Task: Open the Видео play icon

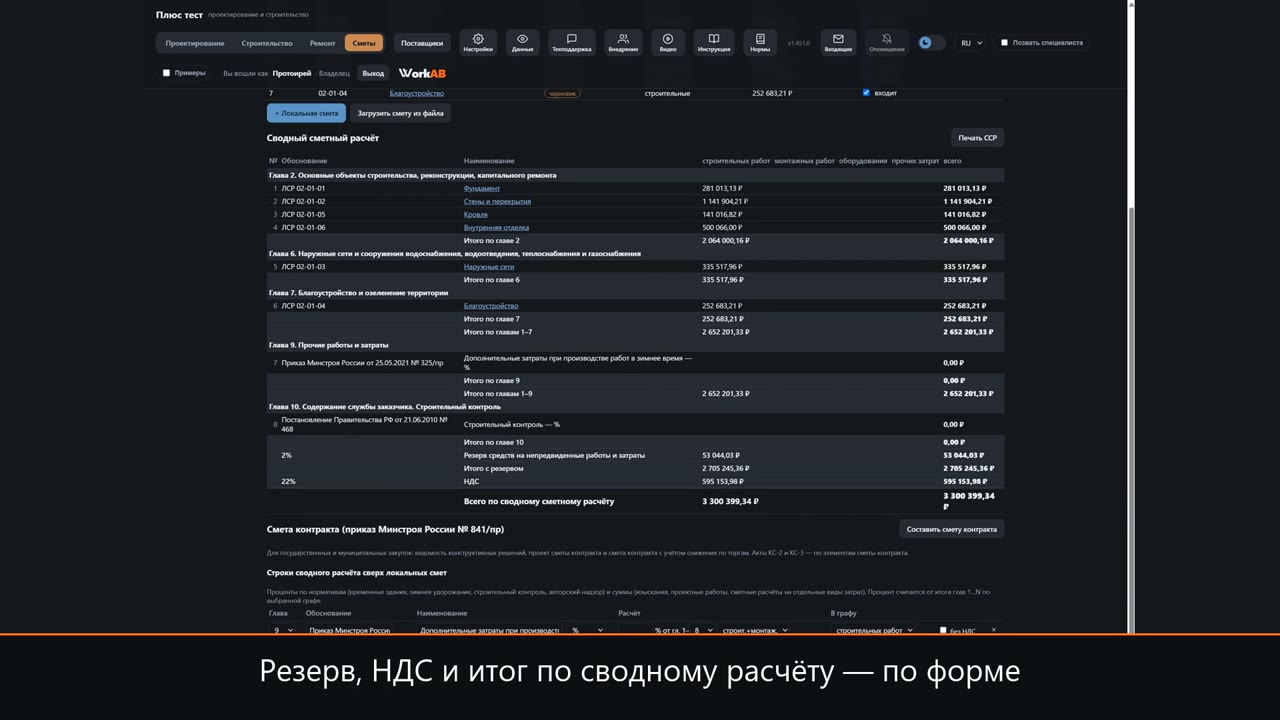Action: pyautogui.click(x=668, y=42)
